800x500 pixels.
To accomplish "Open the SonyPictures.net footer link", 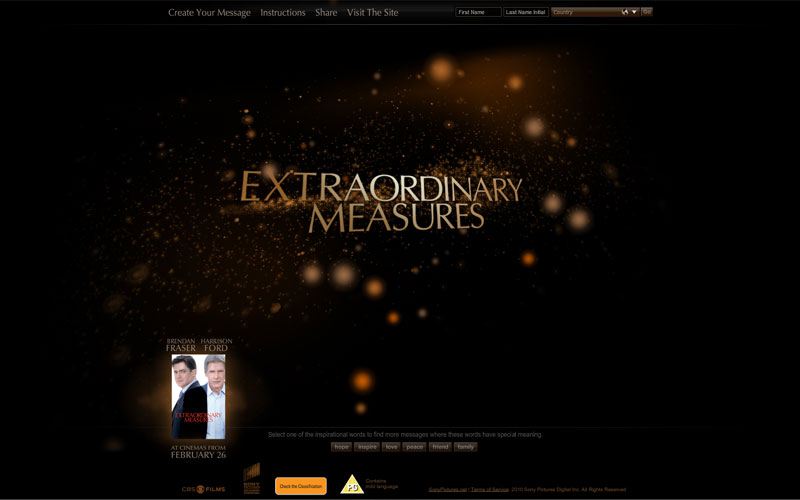I will coord(447,490).
